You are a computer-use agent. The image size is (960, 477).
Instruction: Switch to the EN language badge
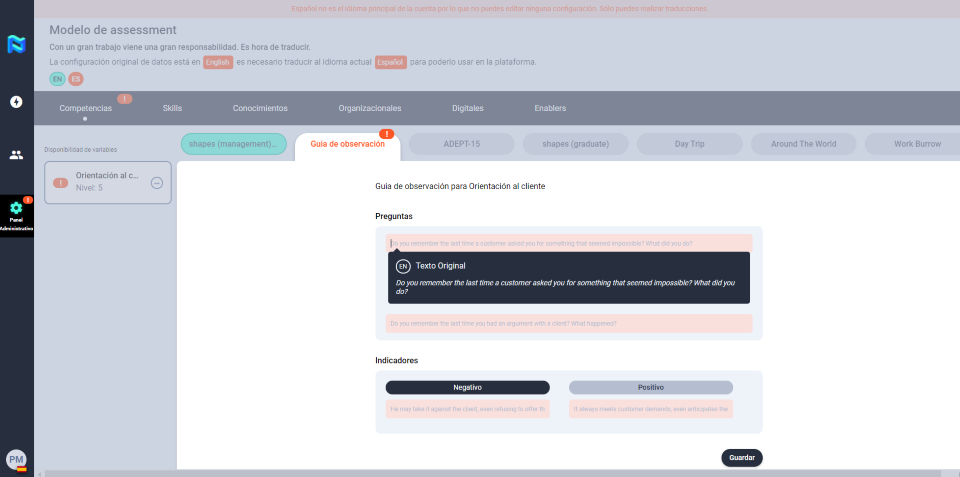click(57, 79)
